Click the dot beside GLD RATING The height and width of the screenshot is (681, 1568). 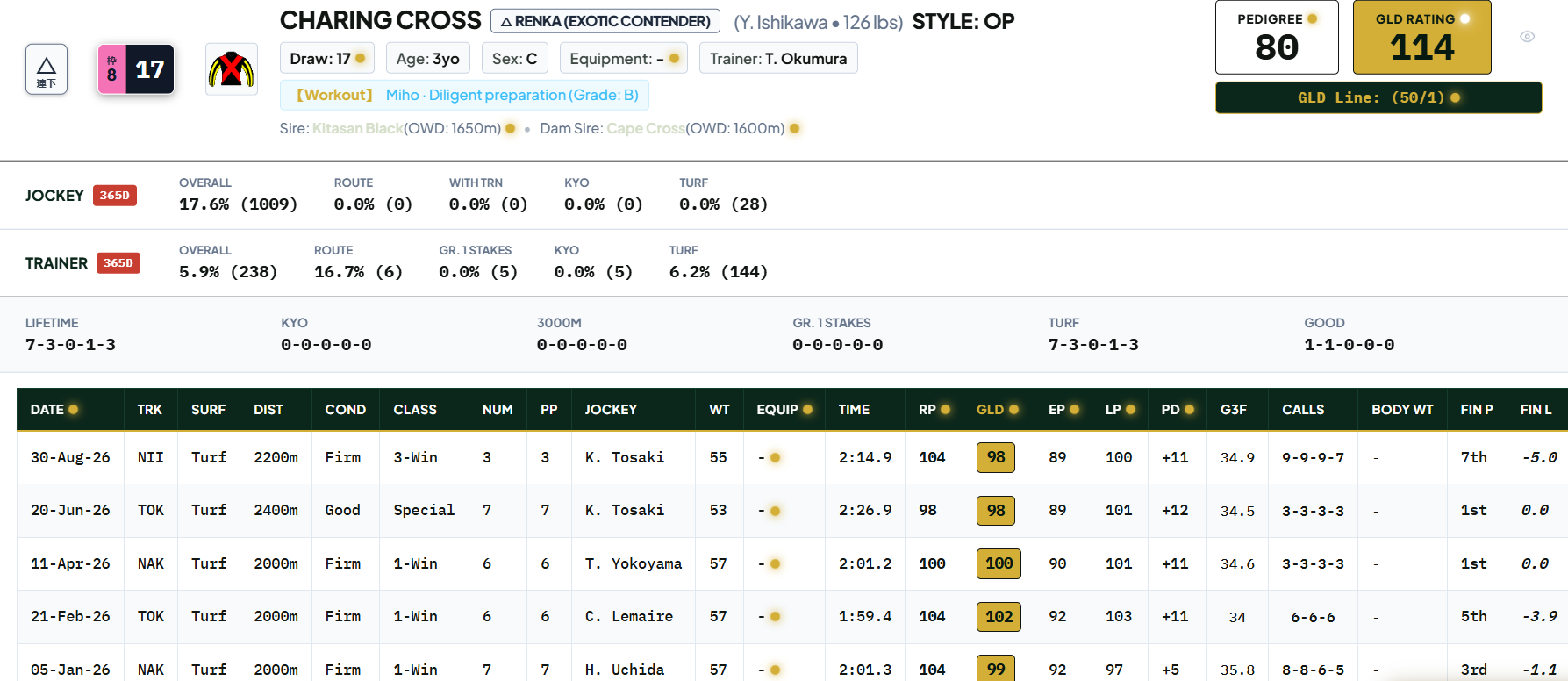(1464, 18)
